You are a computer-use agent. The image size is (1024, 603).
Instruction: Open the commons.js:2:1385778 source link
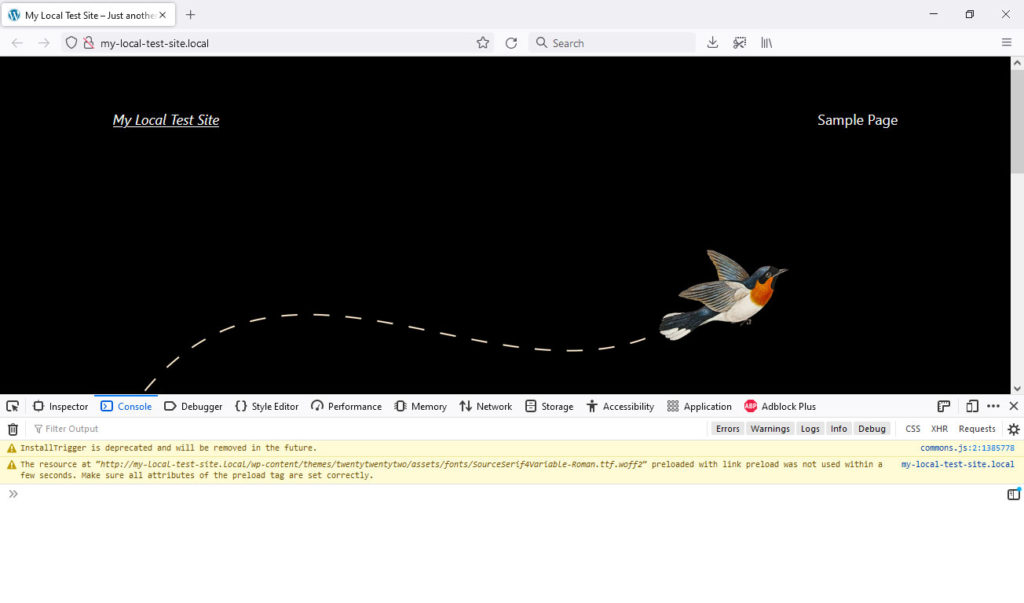(967, 448)
